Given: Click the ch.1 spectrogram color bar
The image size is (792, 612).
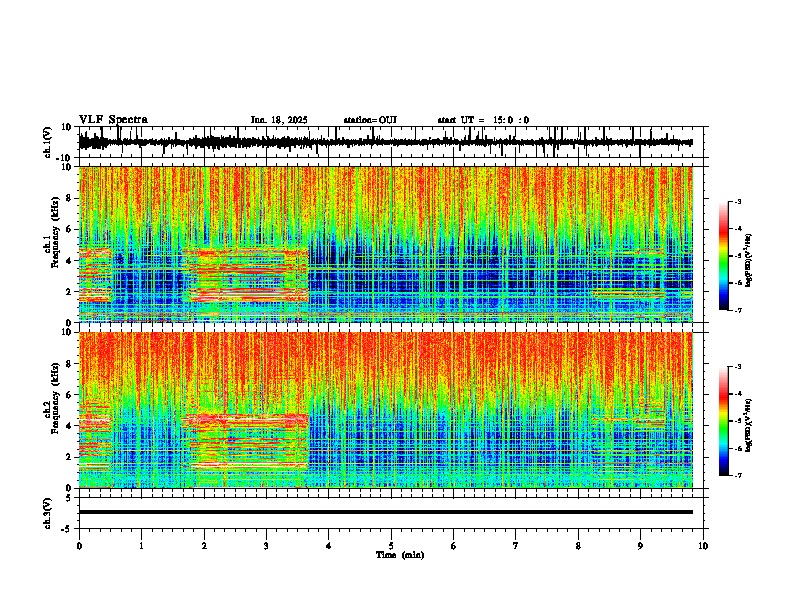Looking at the screenshot, I should (x=724, y=256).
